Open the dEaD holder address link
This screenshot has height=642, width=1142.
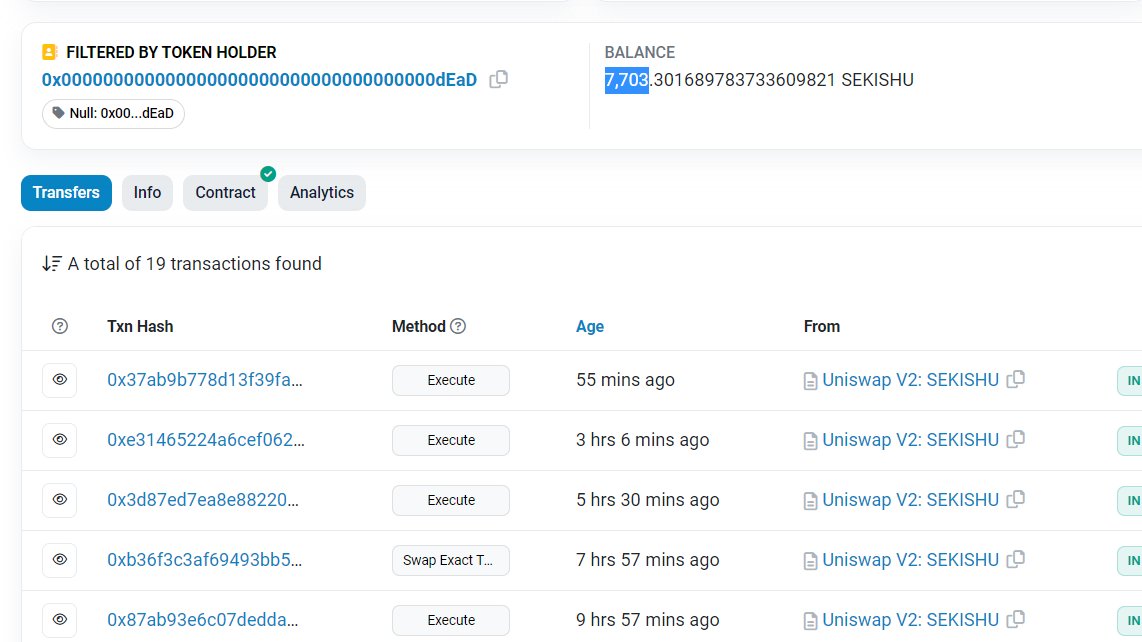point(259,80)
